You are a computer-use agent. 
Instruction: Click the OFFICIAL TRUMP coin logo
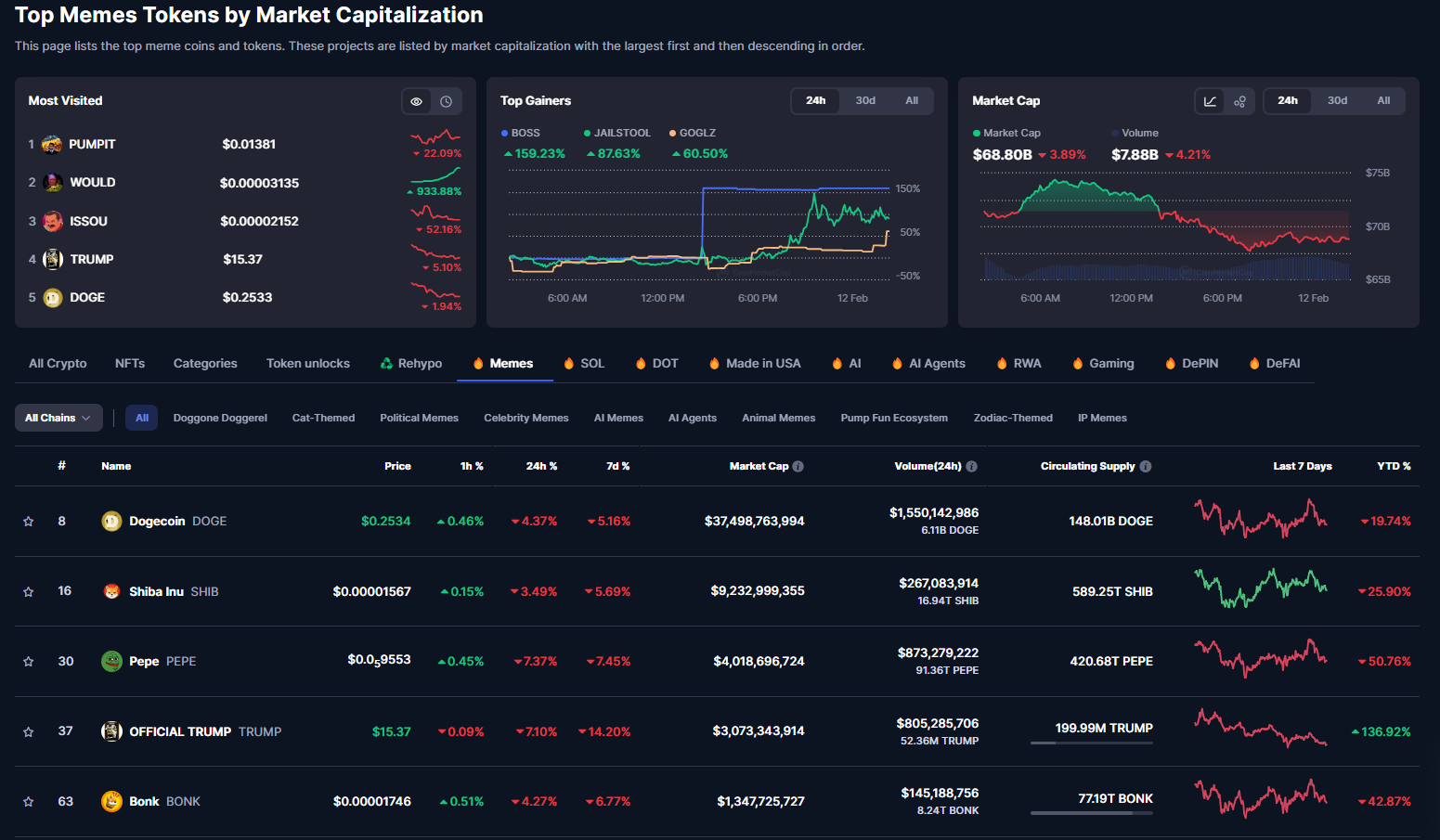coord(111,731)
